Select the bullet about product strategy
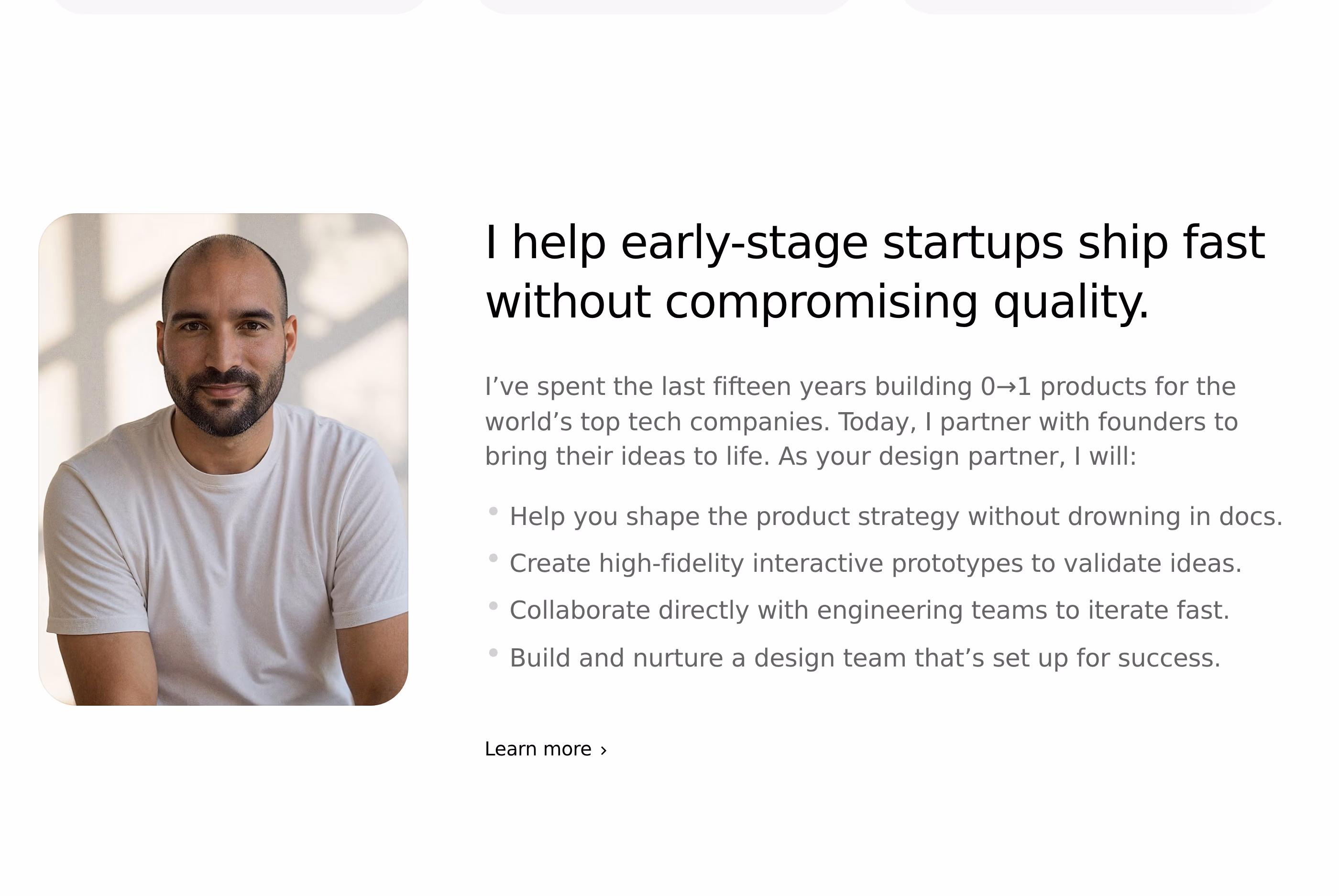 coord(896,516)
